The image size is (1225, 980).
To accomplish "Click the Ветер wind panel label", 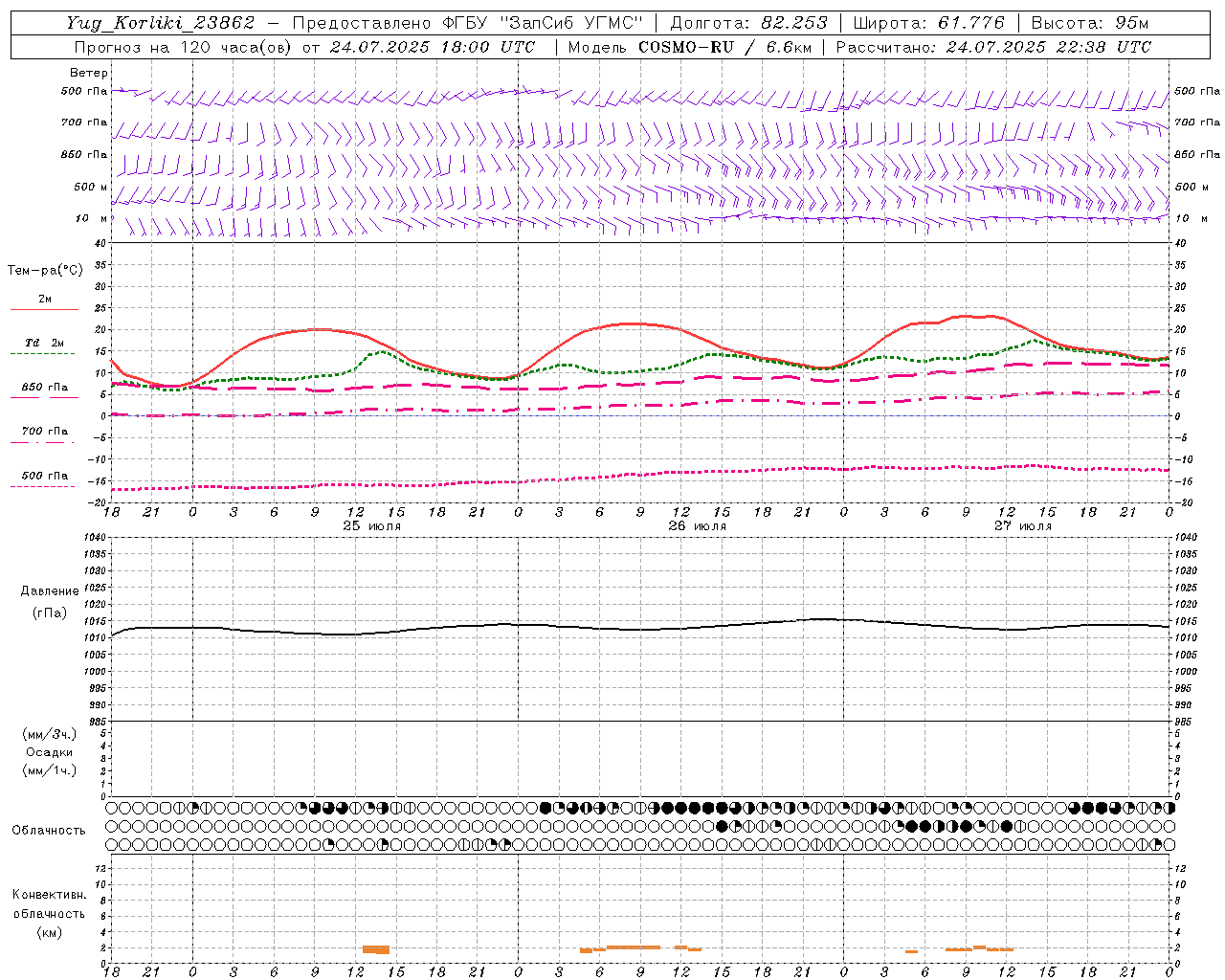I will coord(89,73).
